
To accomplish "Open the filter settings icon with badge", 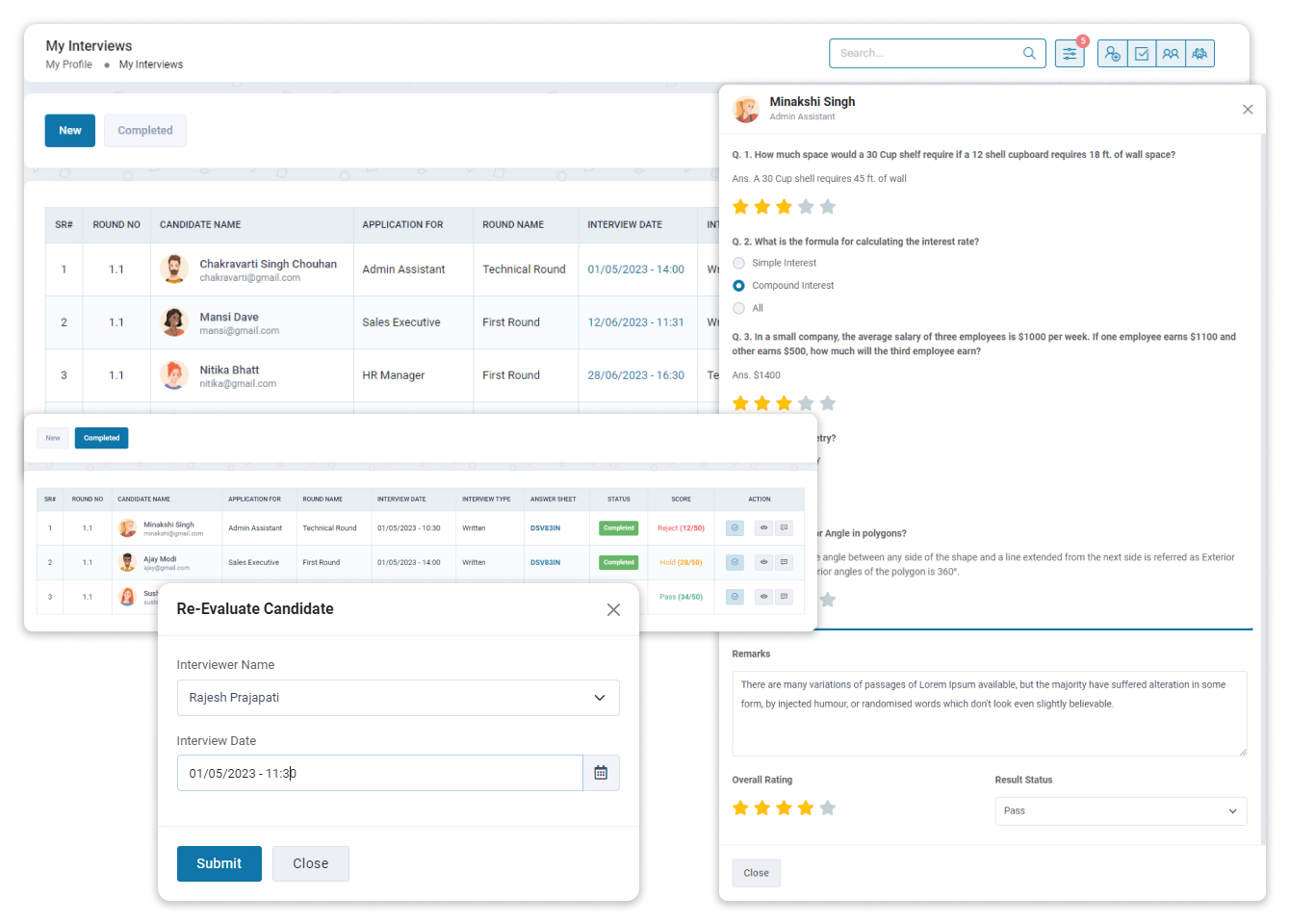I will click(x=1069, y=54).
